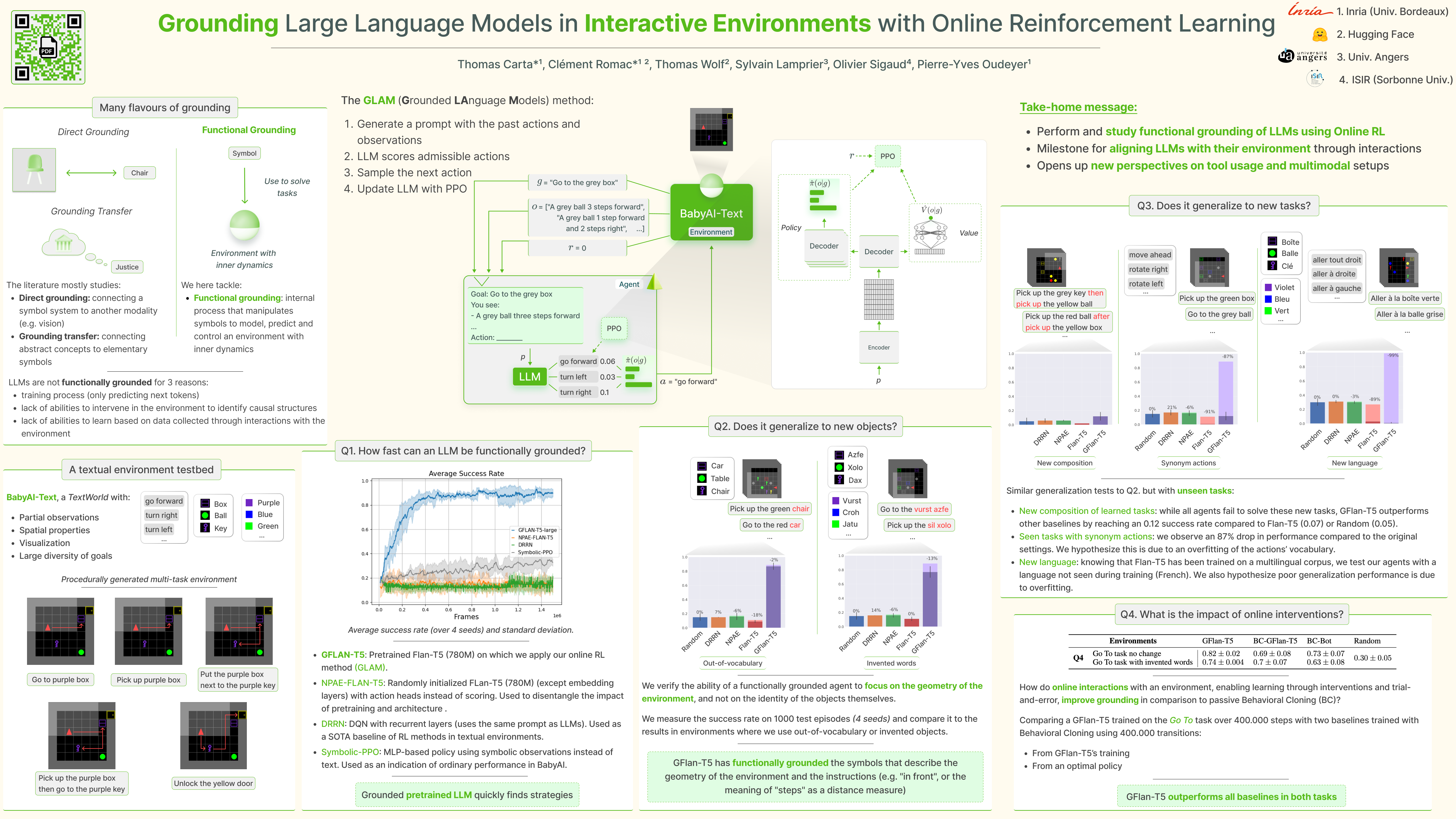Click the 'Go to purple box' thumbnail

point(61,631)
